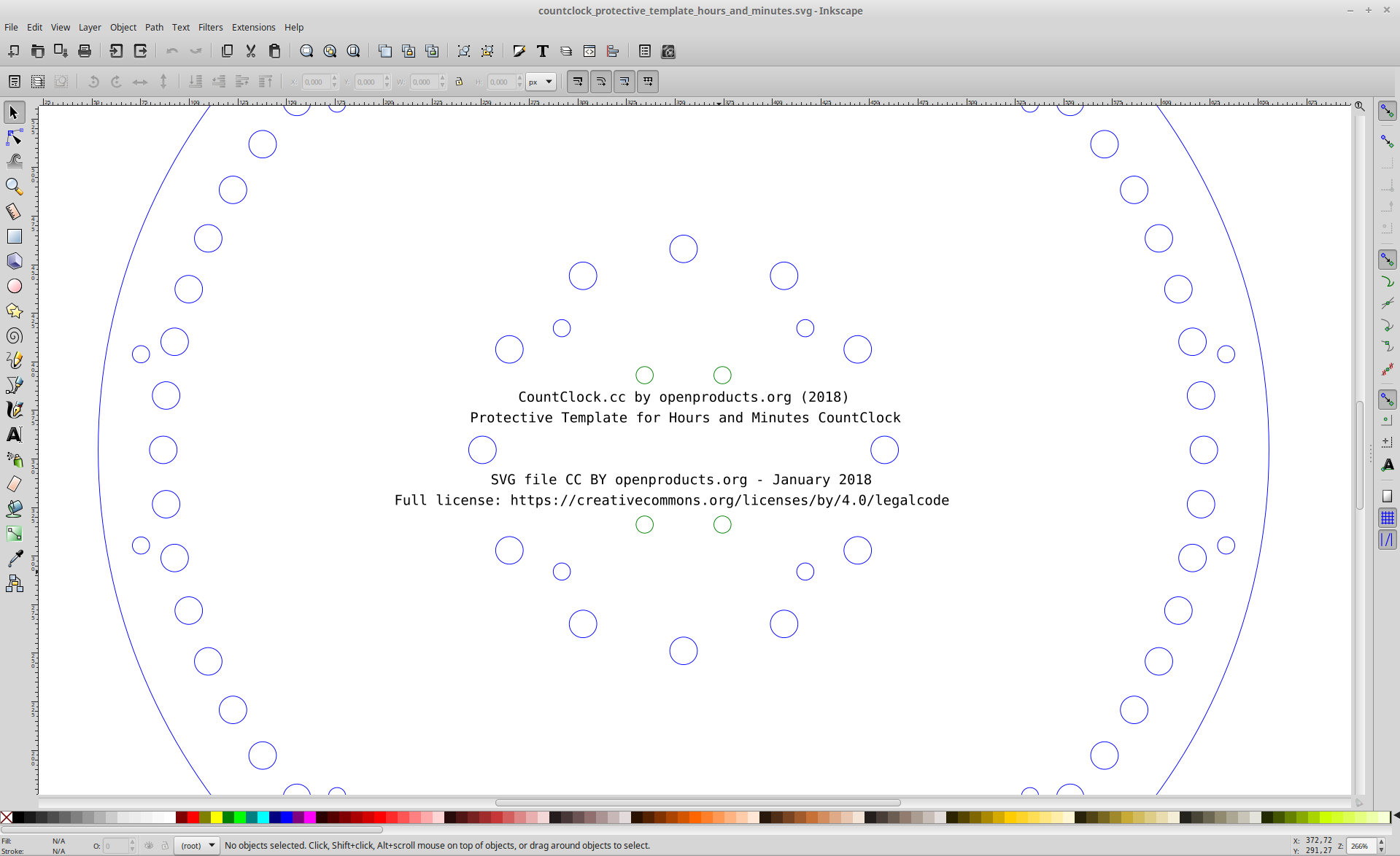Select the Connector tool
This screenshot has width=1400, height=856.
pos(14,583)
